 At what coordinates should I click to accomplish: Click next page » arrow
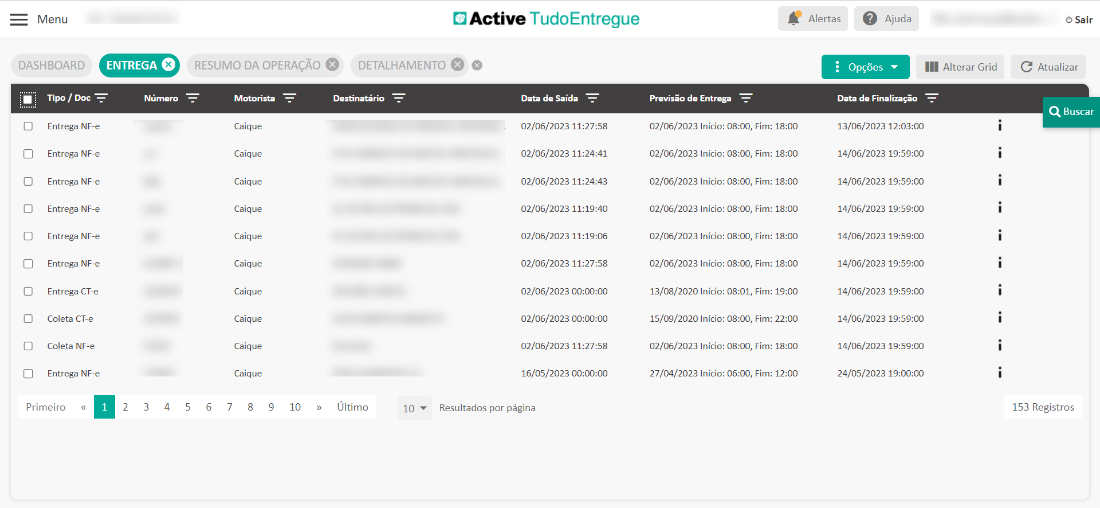click(x=319, y=407)
